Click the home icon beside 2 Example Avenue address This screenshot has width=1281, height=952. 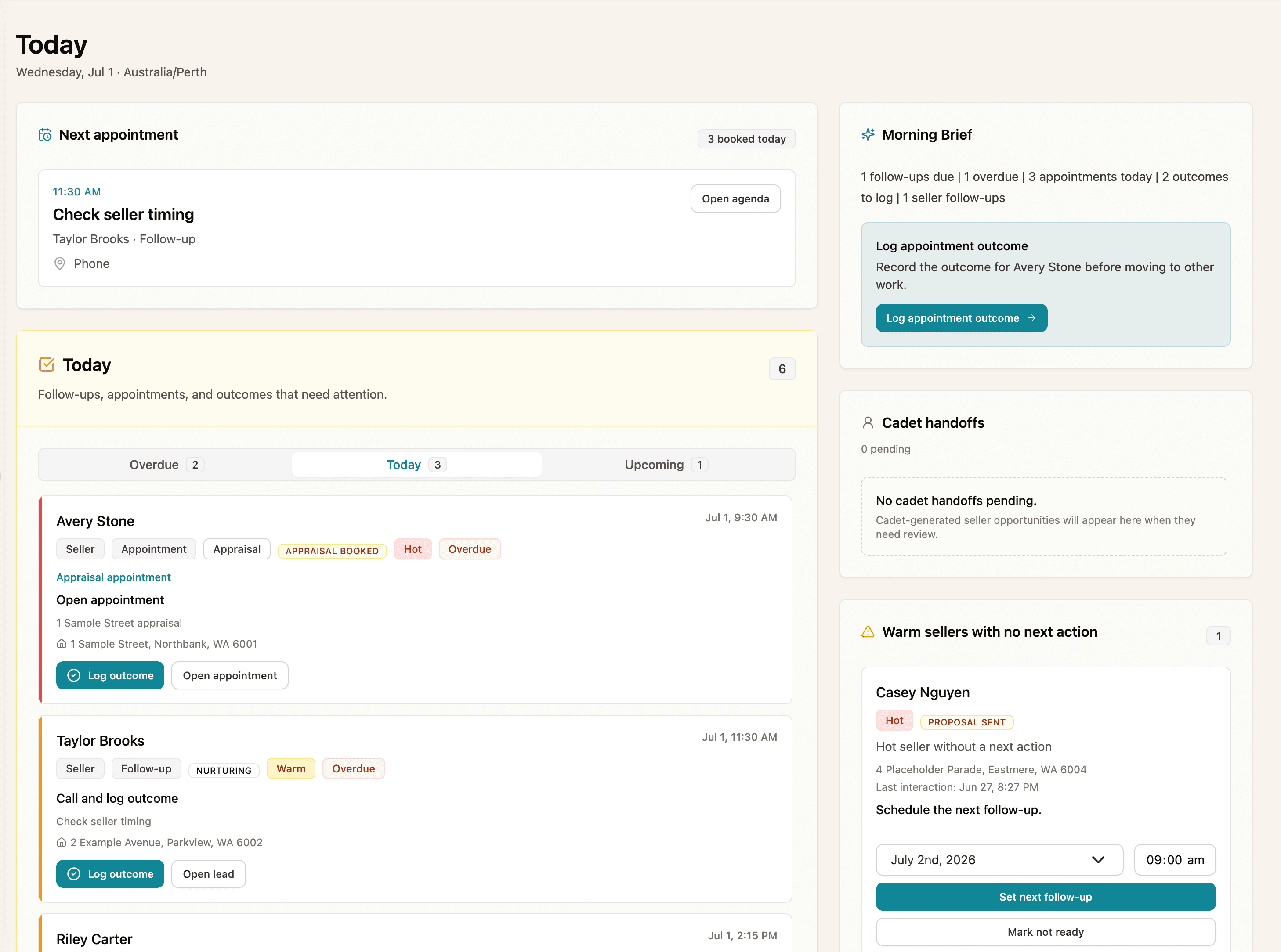[61, 843]
